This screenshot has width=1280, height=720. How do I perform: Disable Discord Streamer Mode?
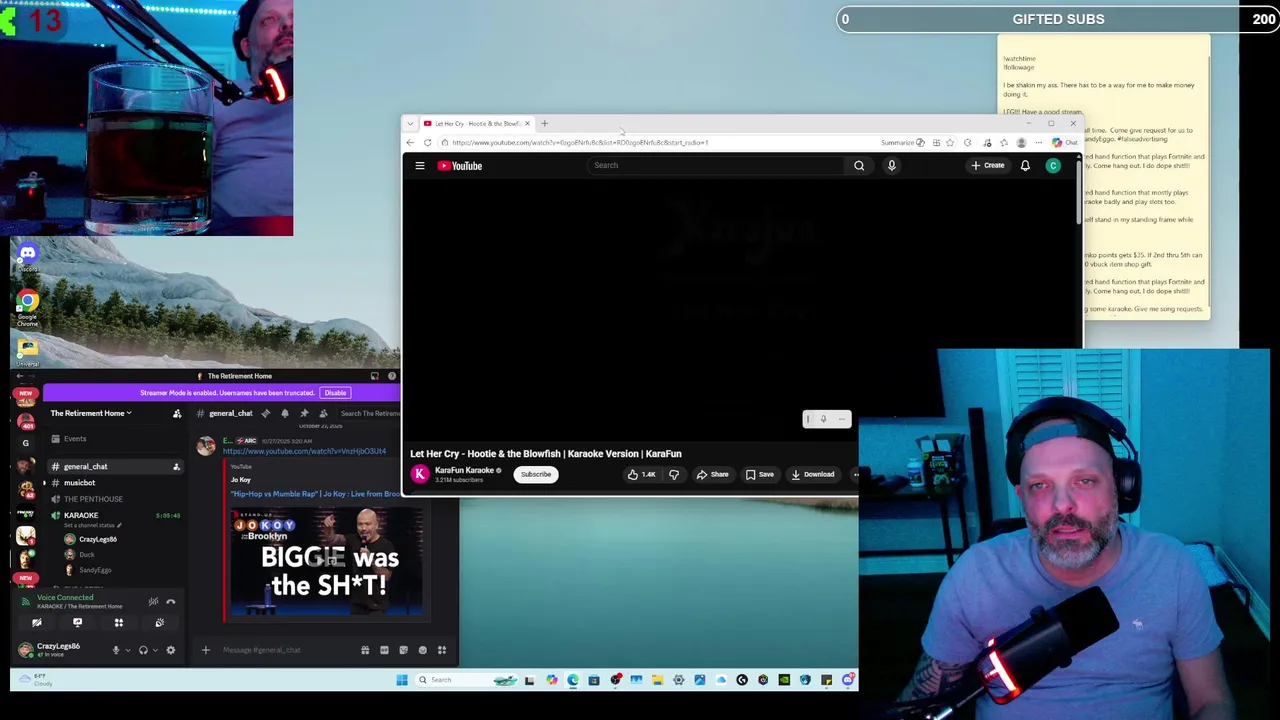335,393
